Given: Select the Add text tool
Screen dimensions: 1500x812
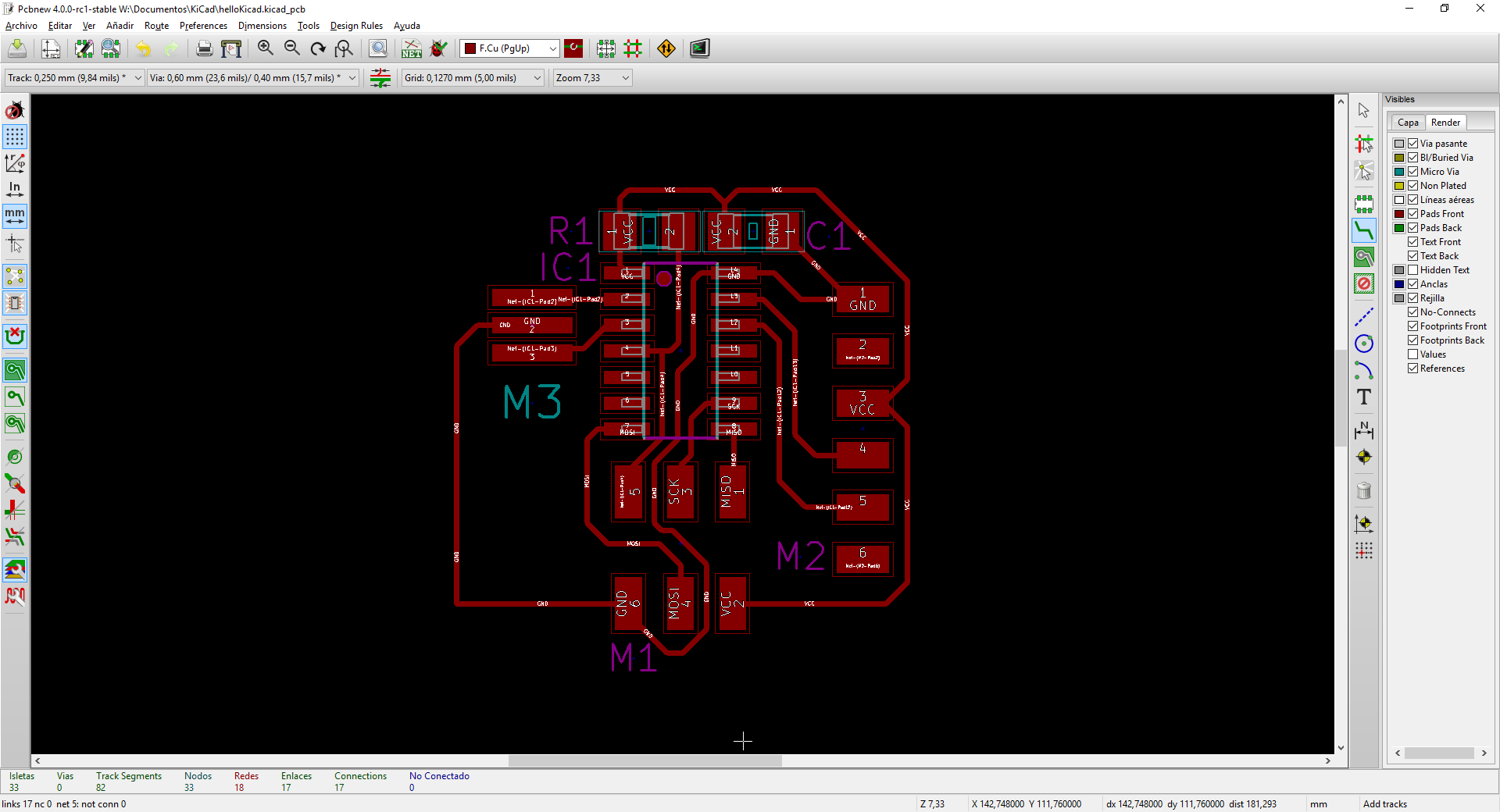Looking at the screenshot, I should click(x=1364, y=397).
